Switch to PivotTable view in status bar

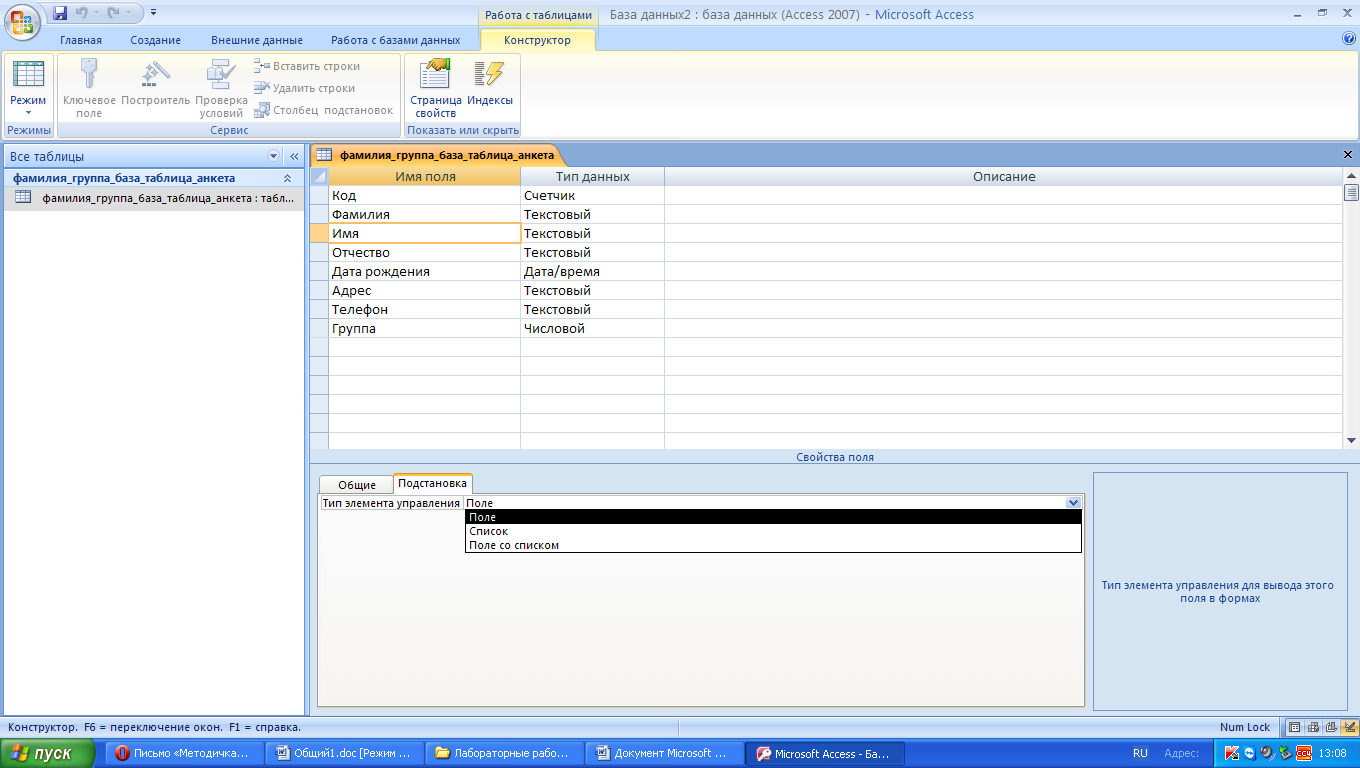[x=1313, y=727]
